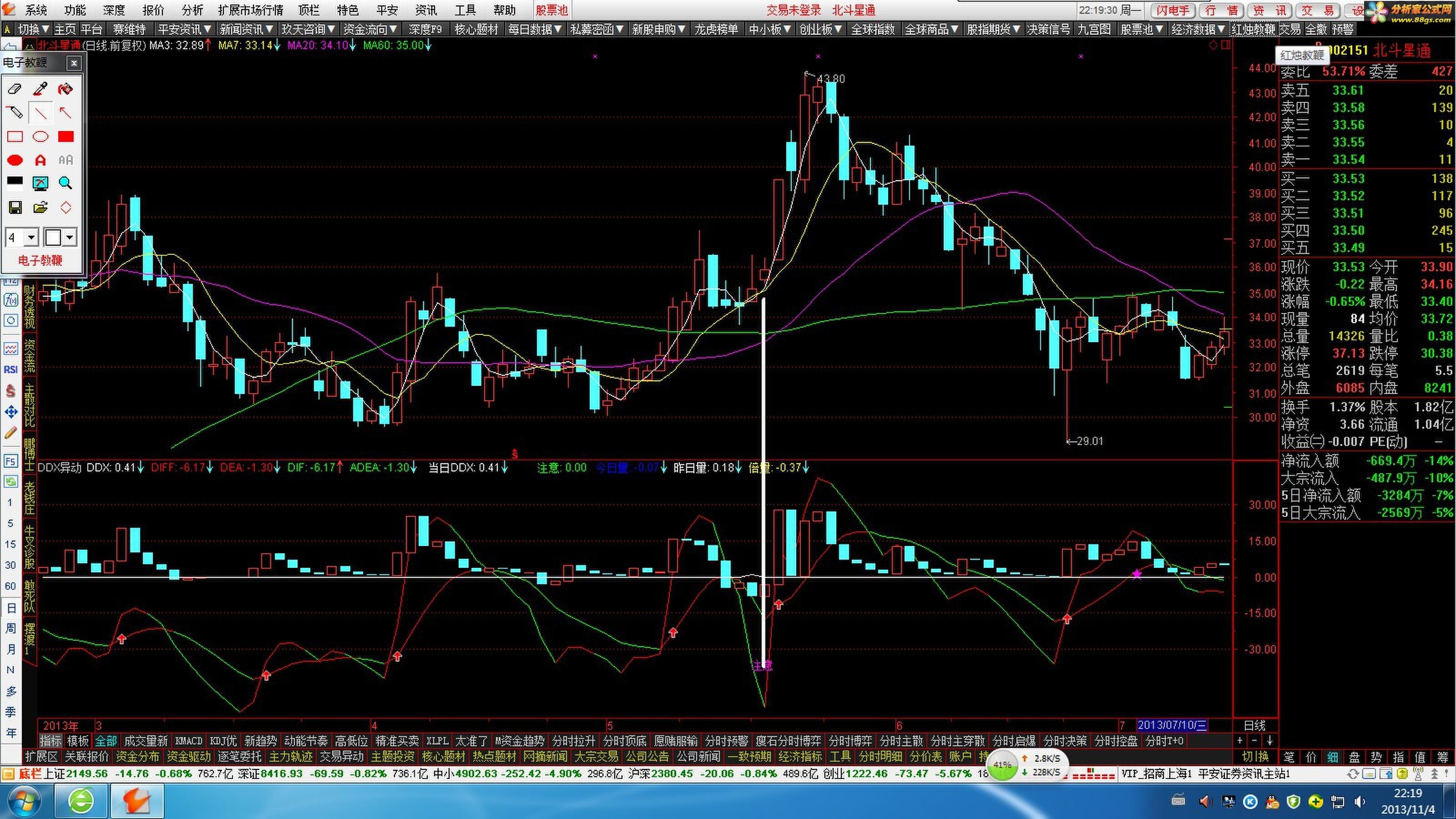The width and height of the screenshot is (1456, 819).
Task: Pick the eyedropper tool in 电子教鞭 panel
Action: (x=40, y=89)
